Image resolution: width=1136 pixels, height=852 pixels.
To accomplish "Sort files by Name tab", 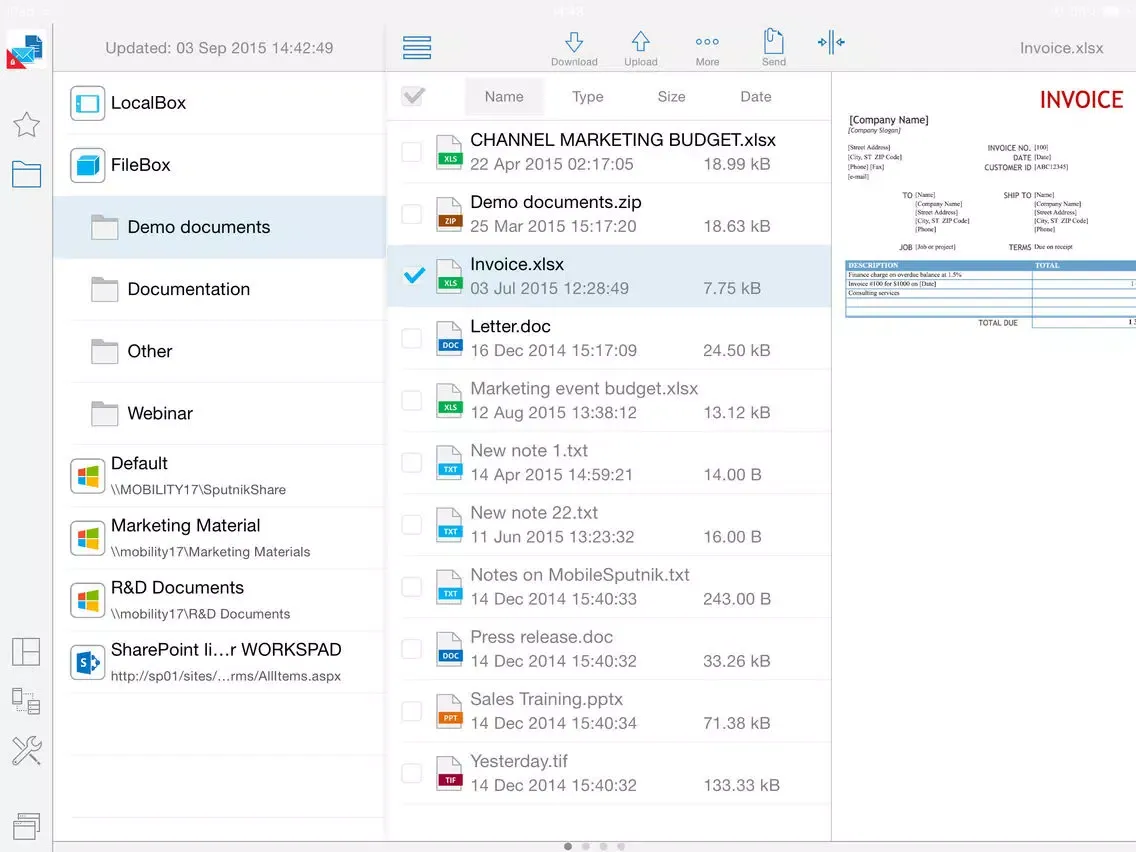I will pos(504,96).
